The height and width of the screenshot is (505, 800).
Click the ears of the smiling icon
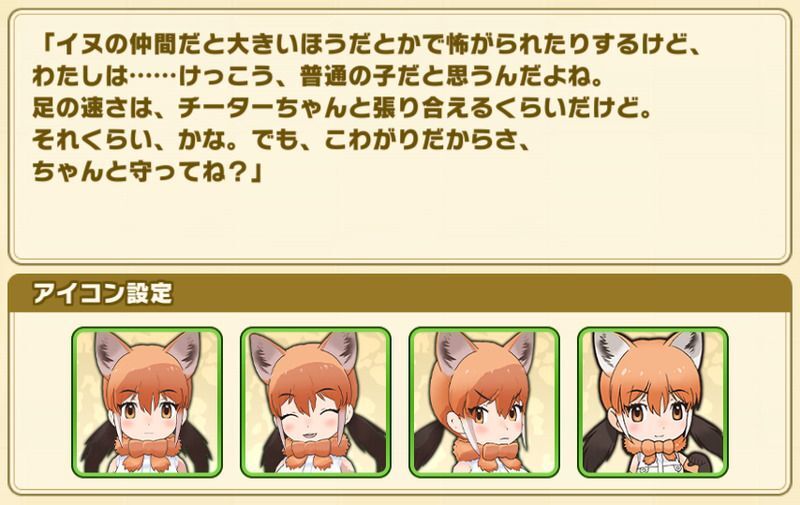[x=304, y=351]
